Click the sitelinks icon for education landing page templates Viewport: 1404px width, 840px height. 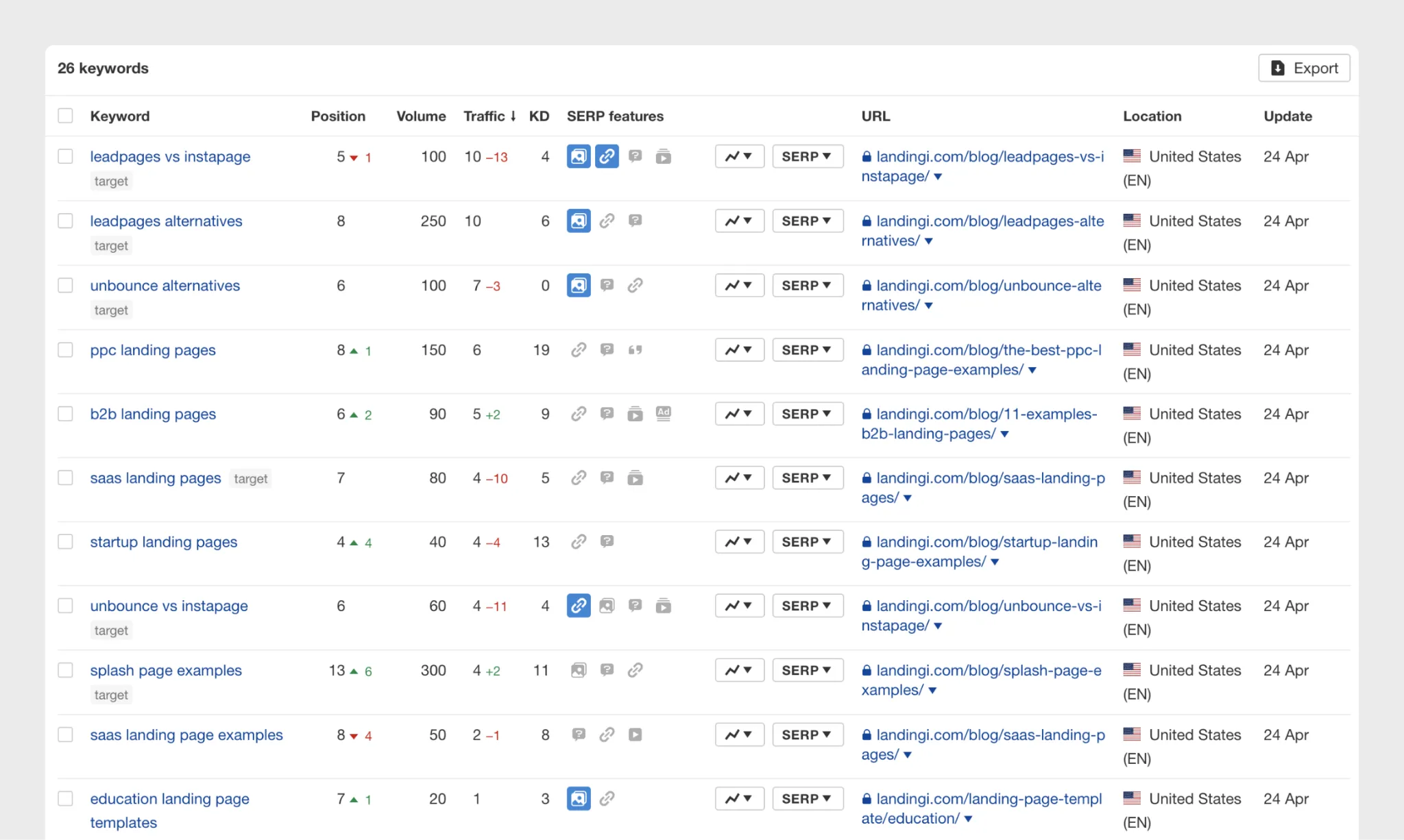607,798
